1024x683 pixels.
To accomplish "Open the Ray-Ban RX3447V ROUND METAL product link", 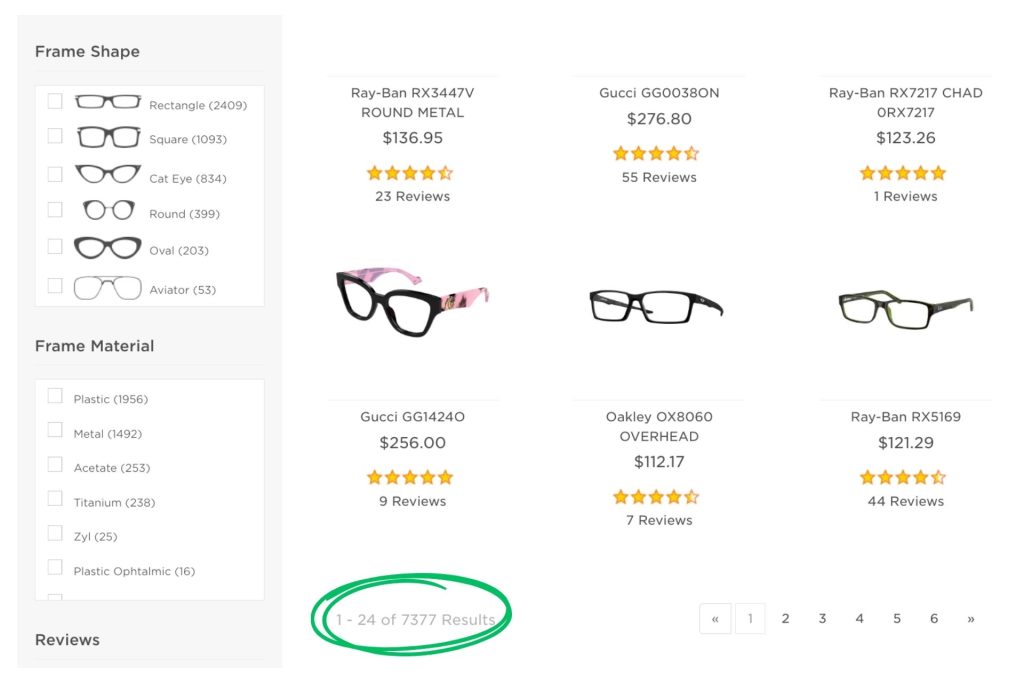I will (412, 101).
